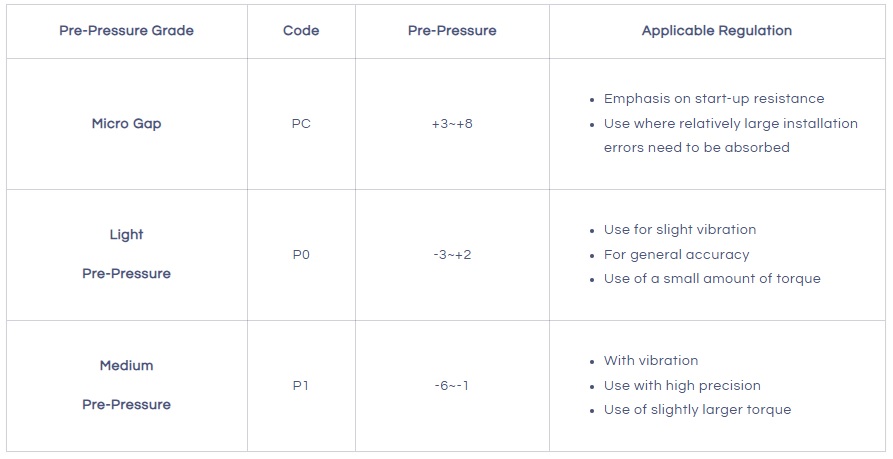Select the +3~+8 pre-pressure value

pos(452,124)
